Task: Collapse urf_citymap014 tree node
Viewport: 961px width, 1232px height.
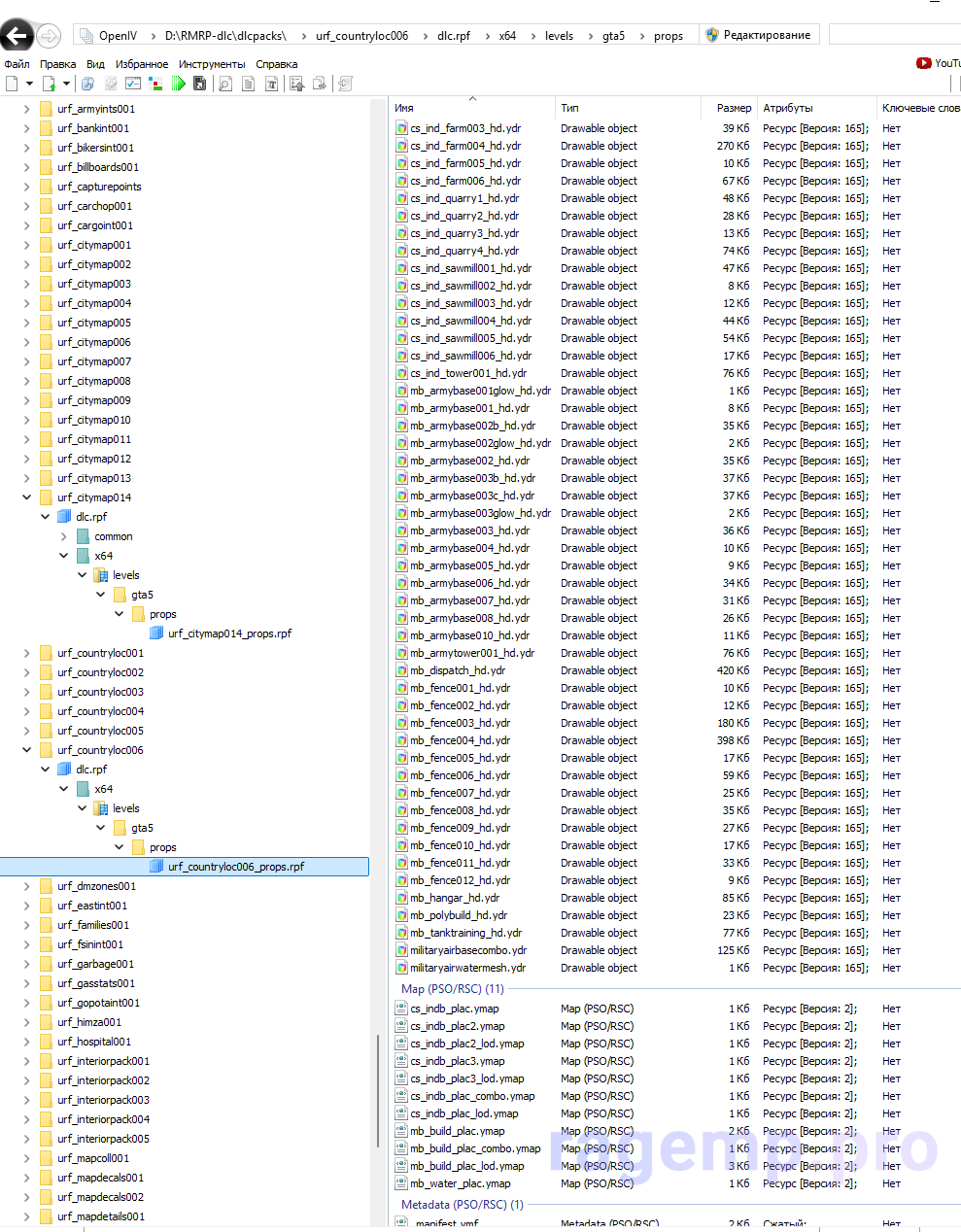Action: pos(26,497)
